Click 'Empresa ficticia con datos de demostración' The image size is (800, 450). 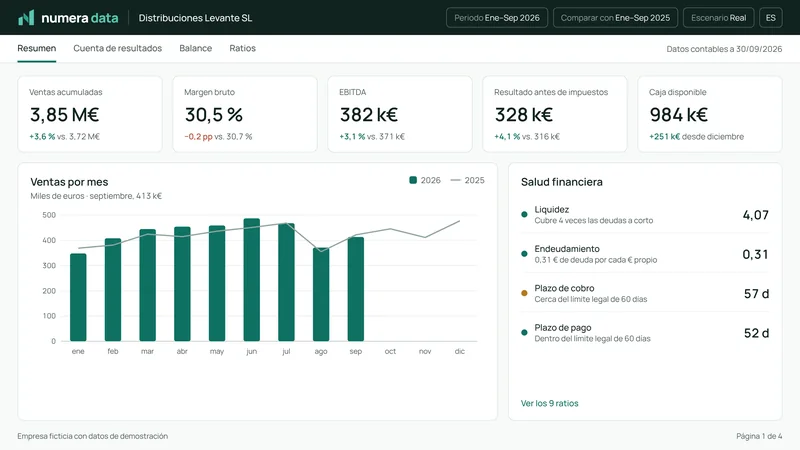[x=92, y=436]
